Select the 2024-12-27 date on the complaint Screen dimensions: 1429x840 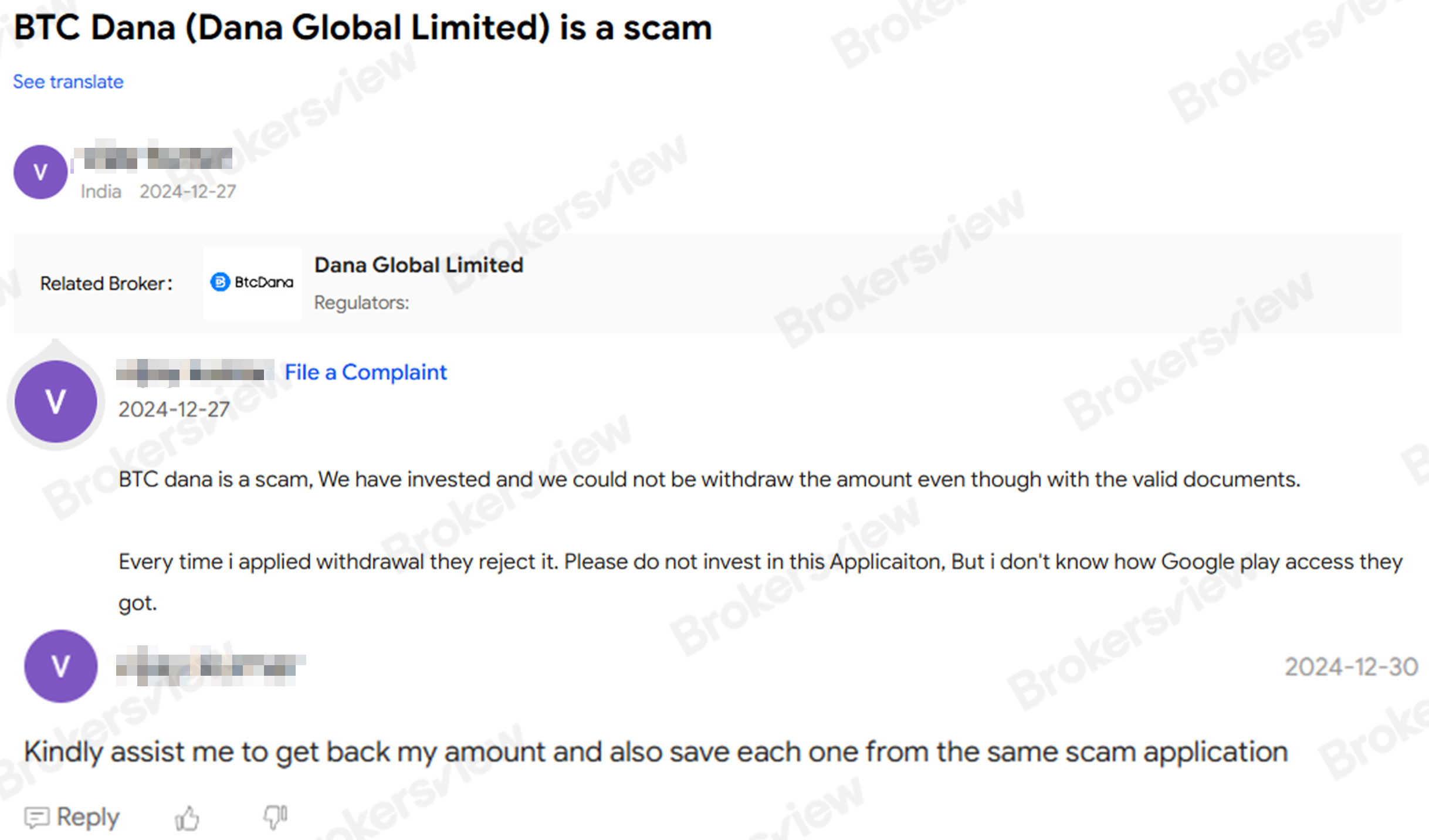coord(173,410)
